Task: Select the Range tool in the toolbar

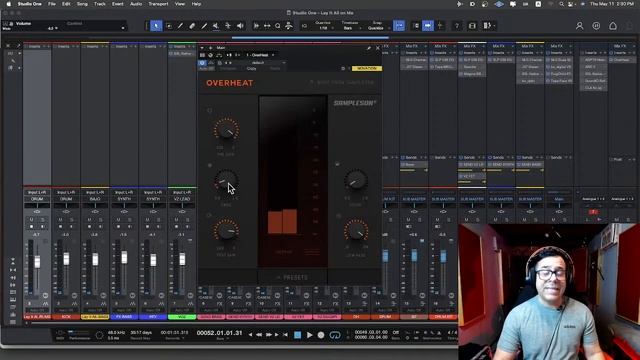Action: 169,26
